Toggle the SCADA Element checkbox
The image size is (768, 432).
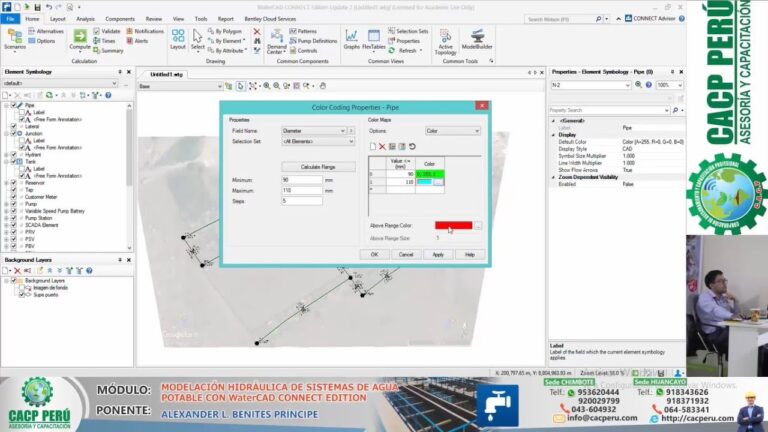pyautogui.click(x=14, y=225)
